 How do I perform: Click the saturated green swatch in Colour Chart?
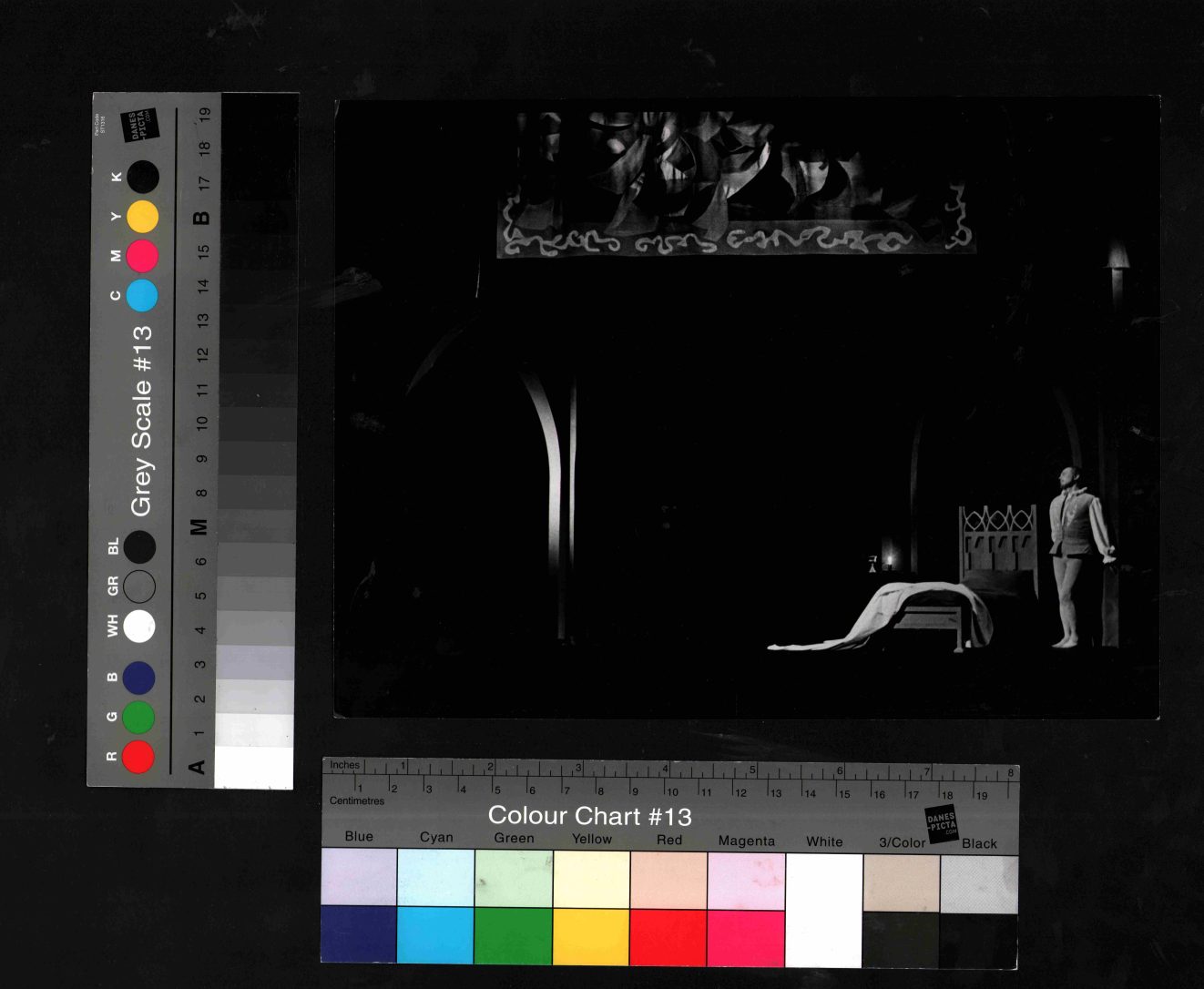(513, 935)
